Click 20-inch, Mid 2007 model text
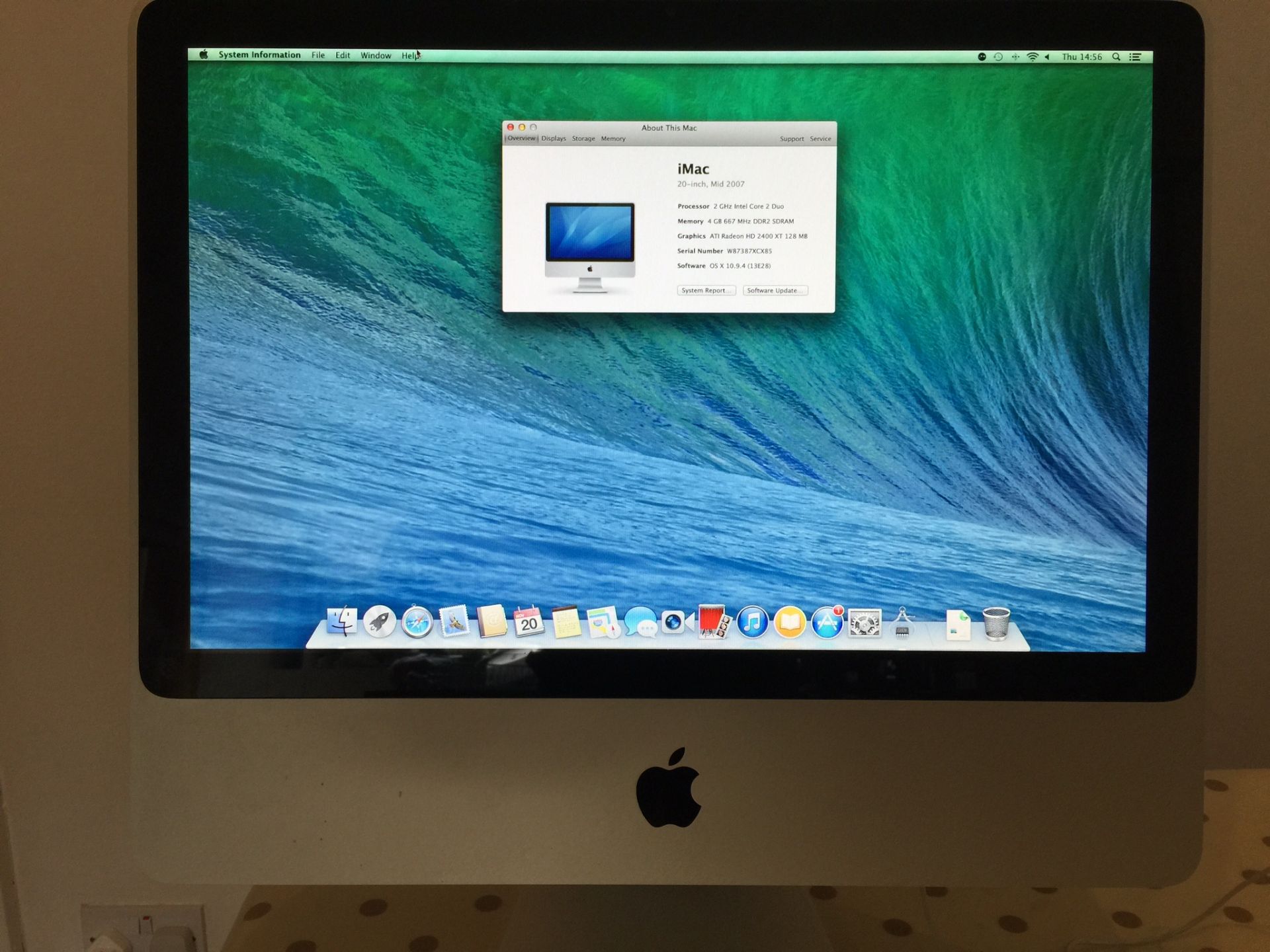Screen dimensions: 1270x952 710,184
